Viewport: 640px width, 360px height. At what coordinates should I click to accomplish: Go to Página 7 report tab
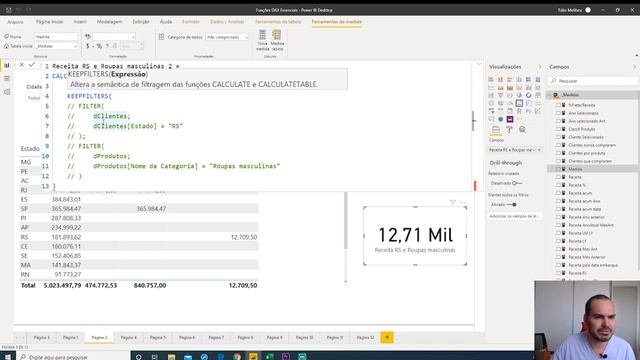coord(216,338)
